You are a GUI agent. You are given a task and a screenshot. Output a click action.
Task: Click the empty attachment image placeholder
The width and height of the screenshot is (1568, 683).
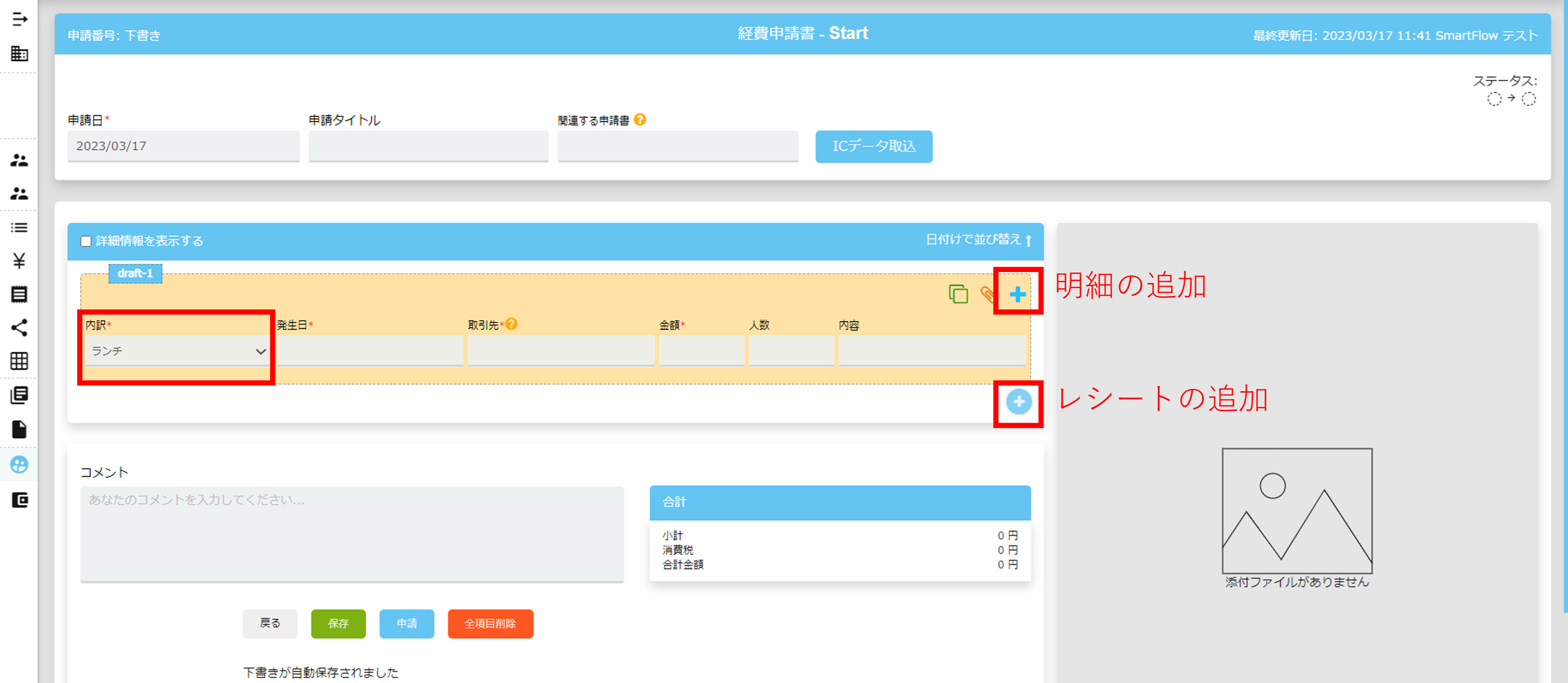point(1297,511)
